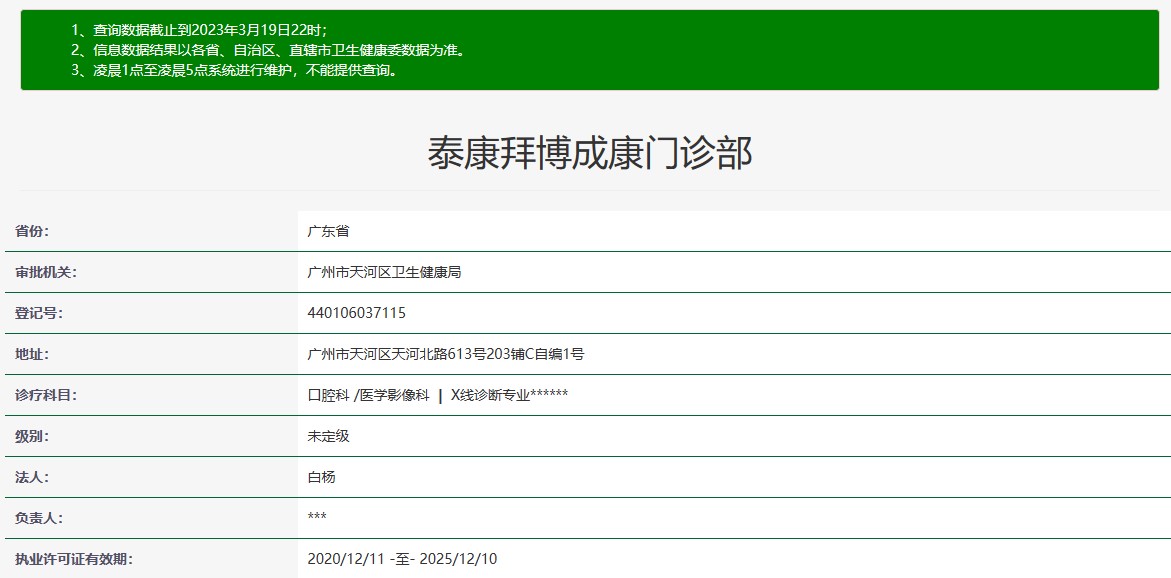This screenshot has width=1171, height=578.
Task: Select the value 未定级
Action: tap(328, 436)
